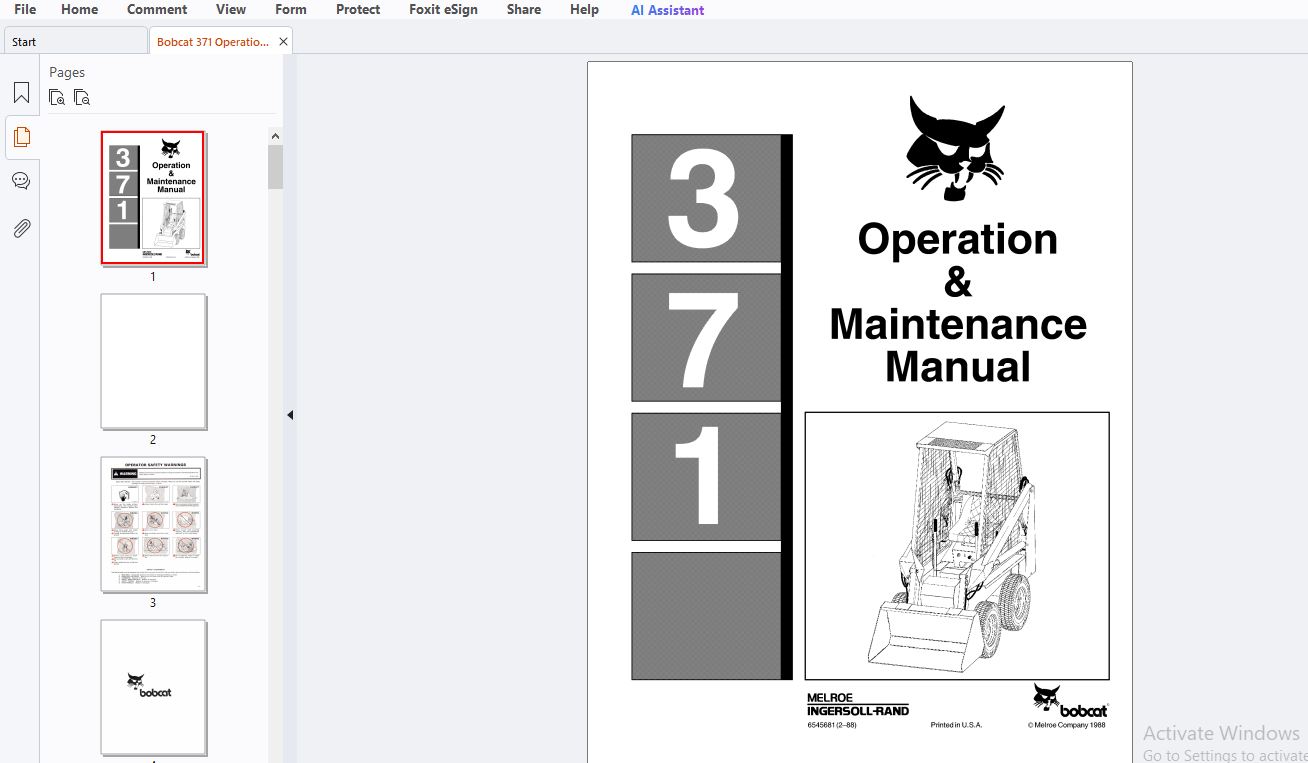The width and height of the screenshot is (1308, 763).
Task: Click the '6545681 (2–88)' part number
Action: tap(832, 725)
